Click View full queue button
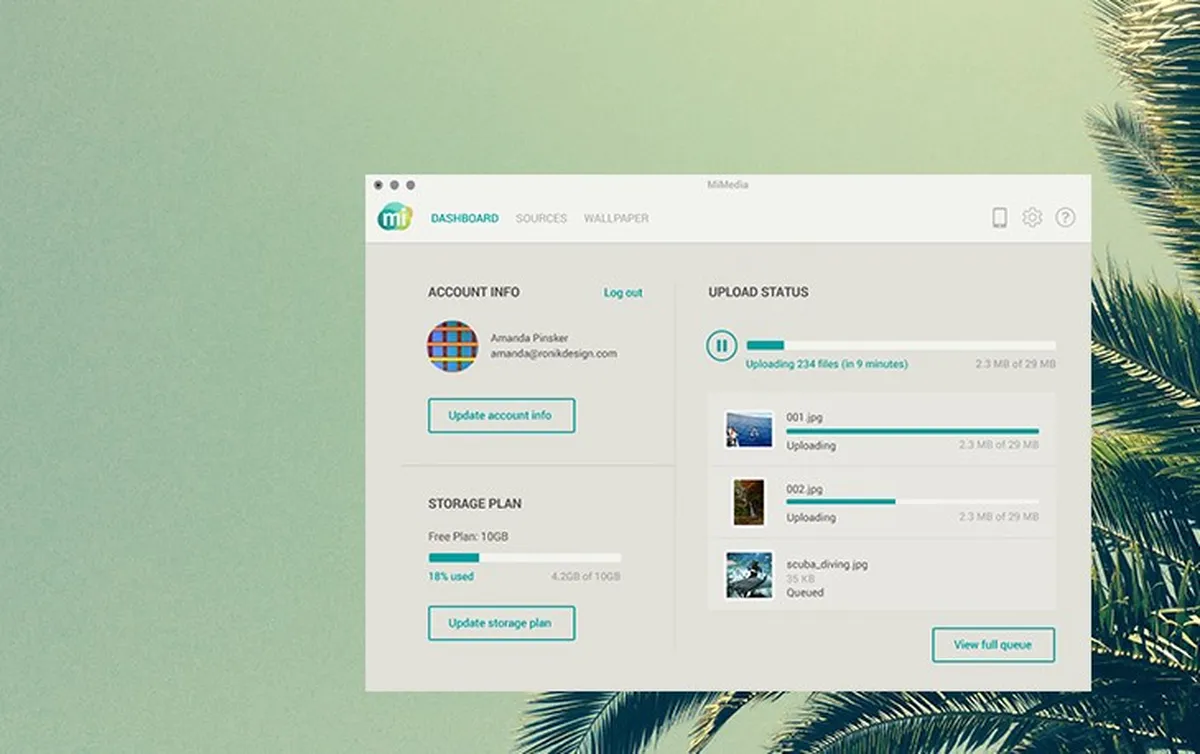Image resolution: width=1200 pixels, height=754 pixels. [993, 645]
